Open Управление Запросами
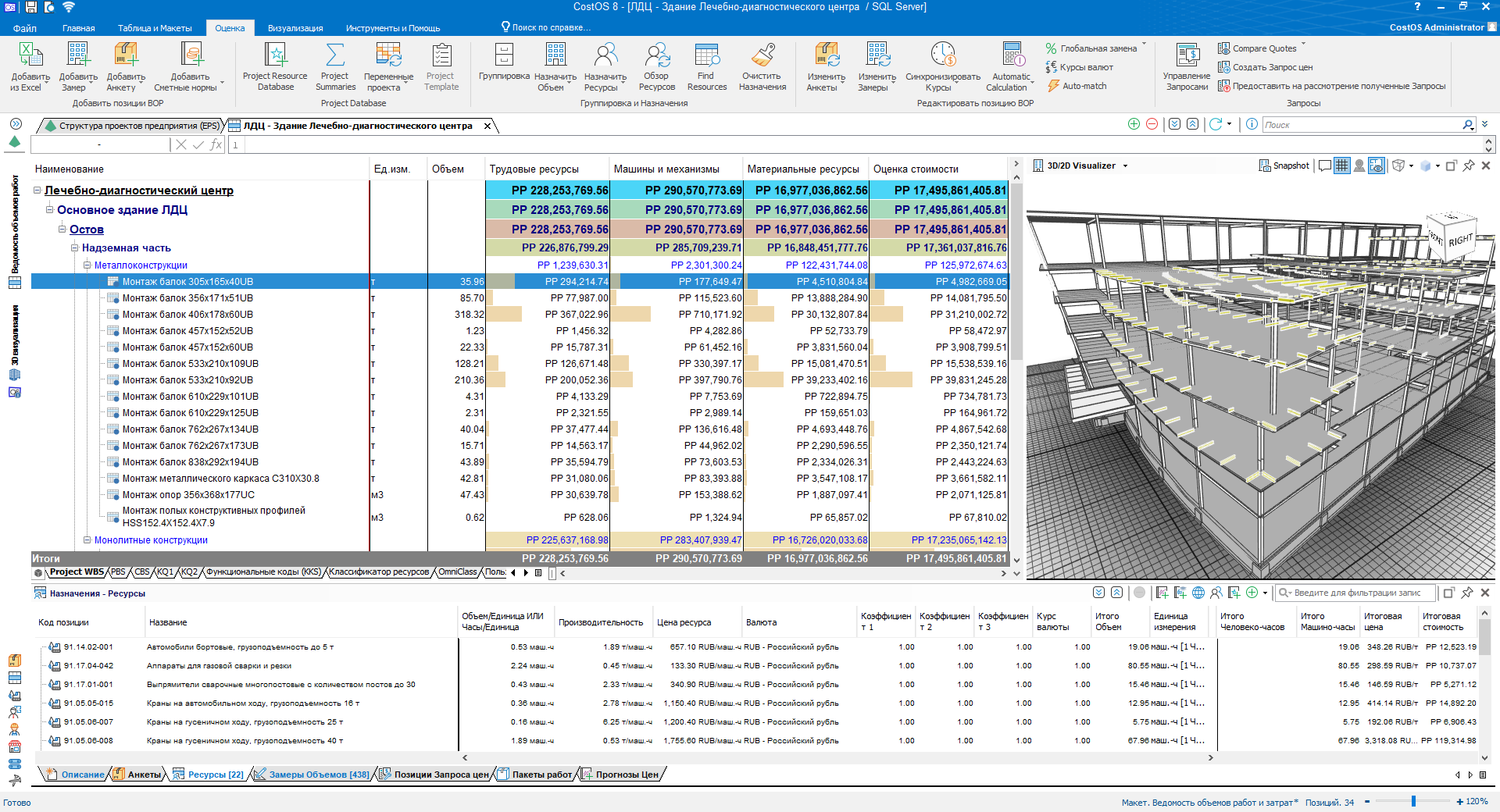Viewport: 1500px width, 812px height. pyautogui.click(x=1187, y=66)
